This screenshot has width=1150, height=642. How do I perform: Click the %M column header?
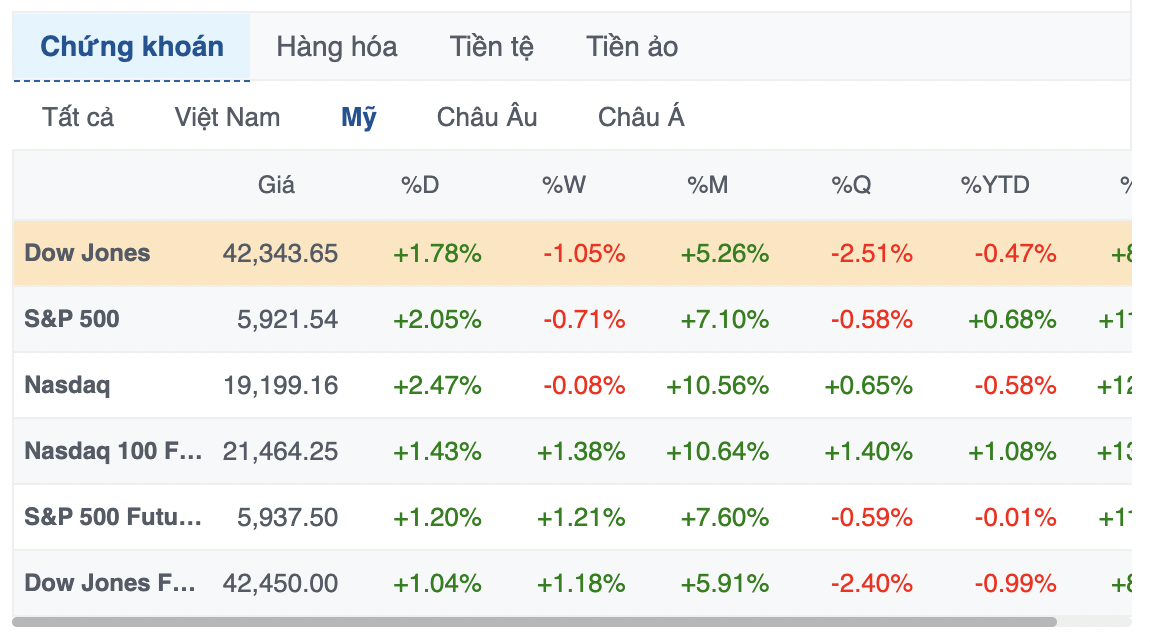pos(708,185)
